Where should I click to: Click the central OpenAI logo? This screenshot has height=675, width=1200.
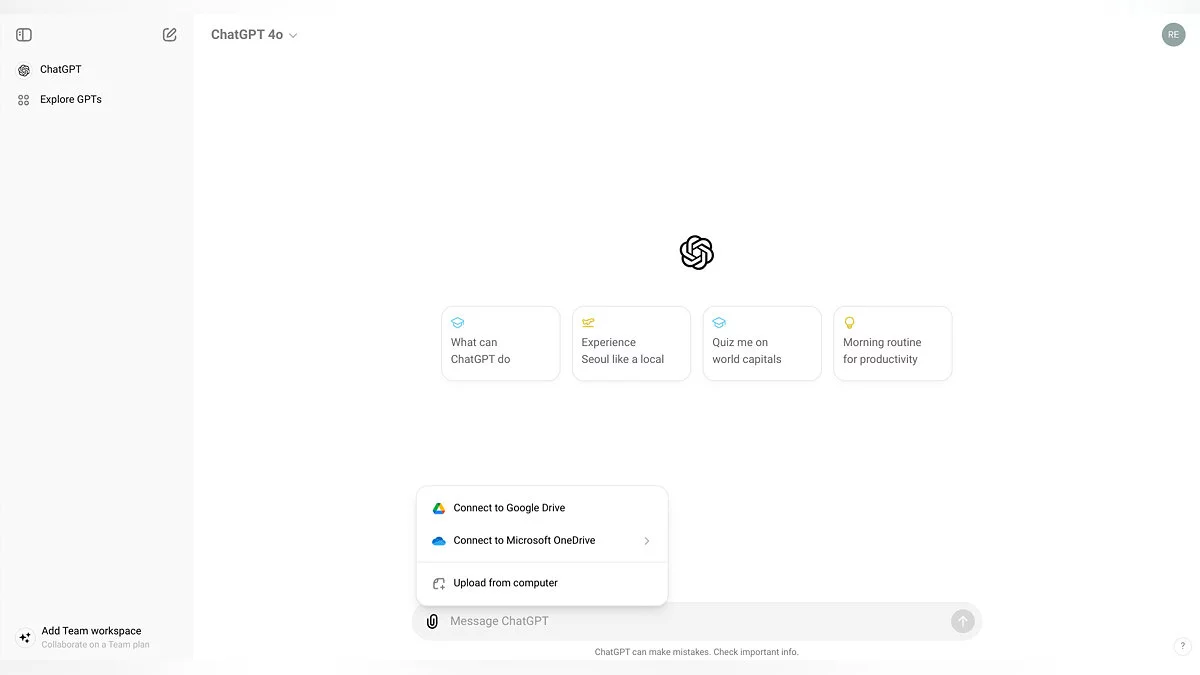pyautogui.click(x=697, y=253)
